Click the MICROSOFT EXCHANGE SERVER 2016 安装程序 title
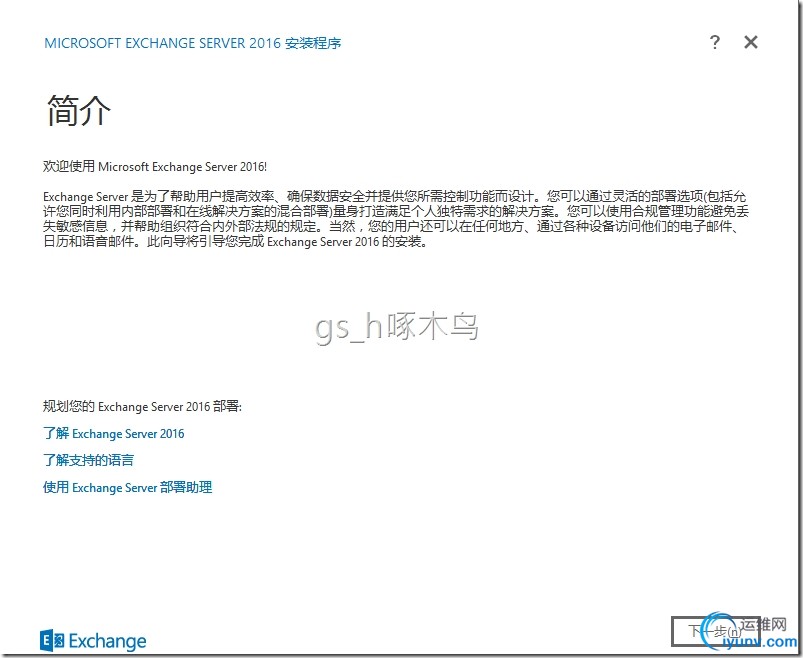The height and width of the screenshot is (658, 803). click(x=193, y=43)
